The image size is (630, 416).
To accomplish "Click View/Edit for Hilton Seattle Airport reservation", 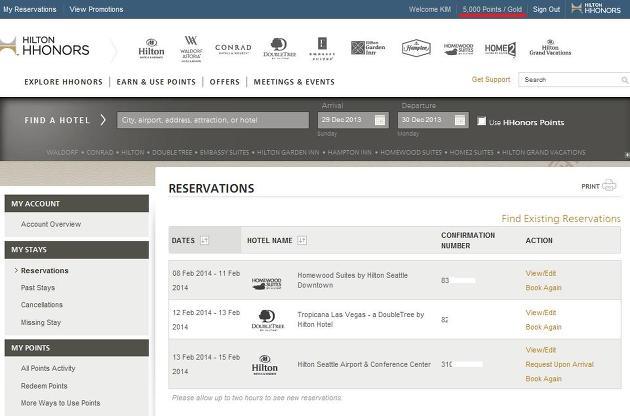I will coord(541,350).
